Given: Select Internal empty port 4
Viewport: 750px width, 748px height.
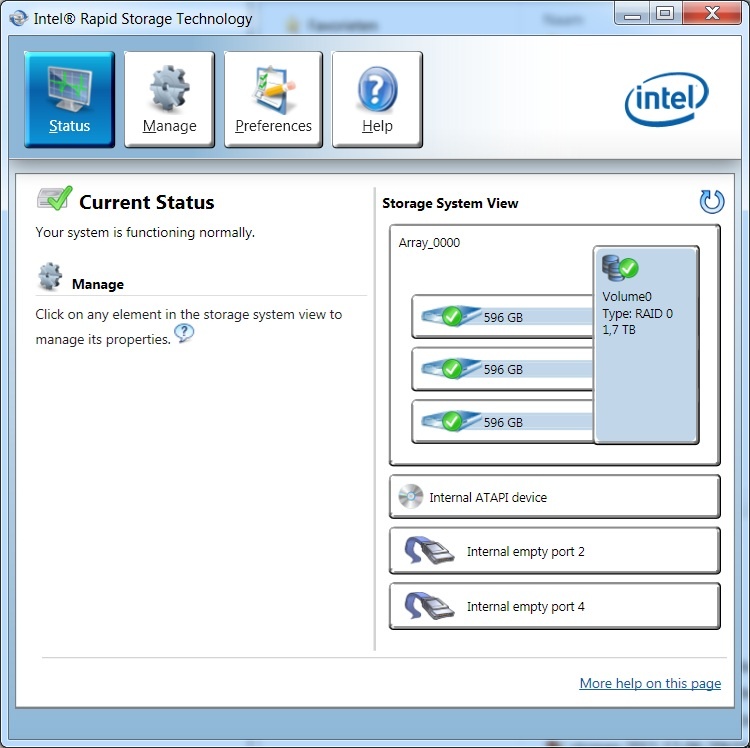Looking at the screenshot, I should [x=554, y=606].
